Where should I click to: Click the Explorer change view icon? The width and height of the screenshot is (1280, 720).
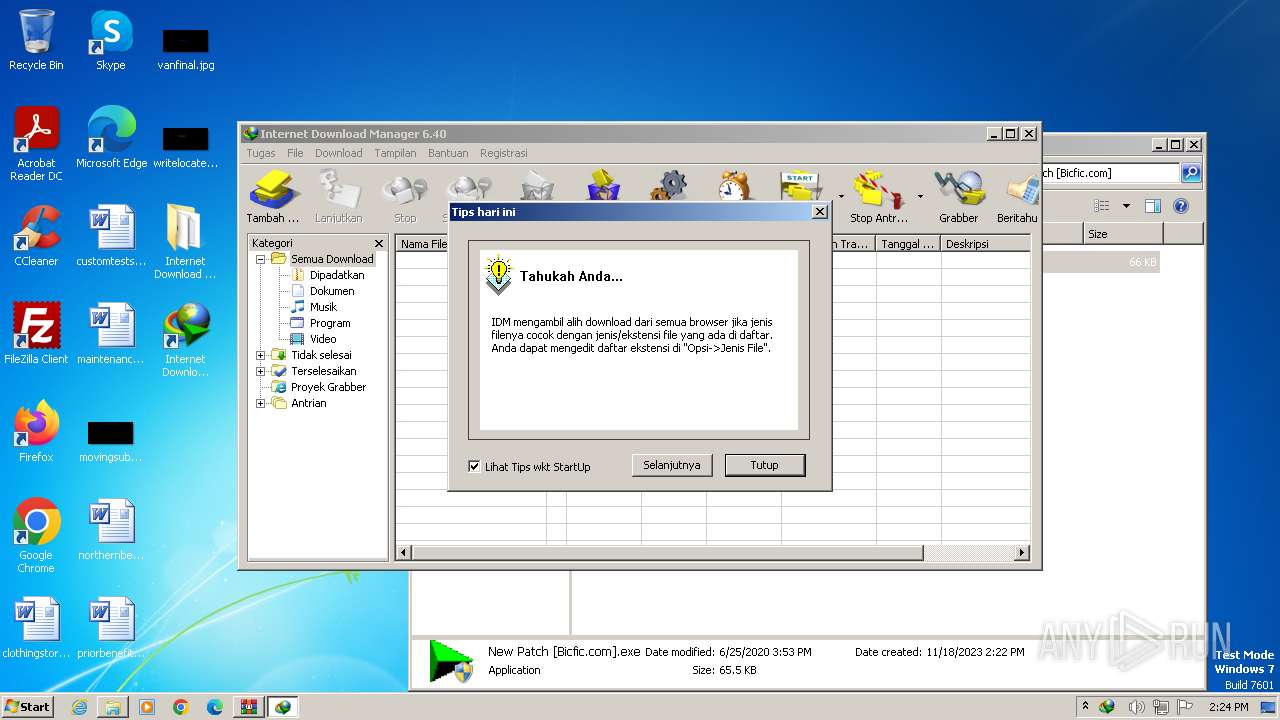coord(1102,206)
